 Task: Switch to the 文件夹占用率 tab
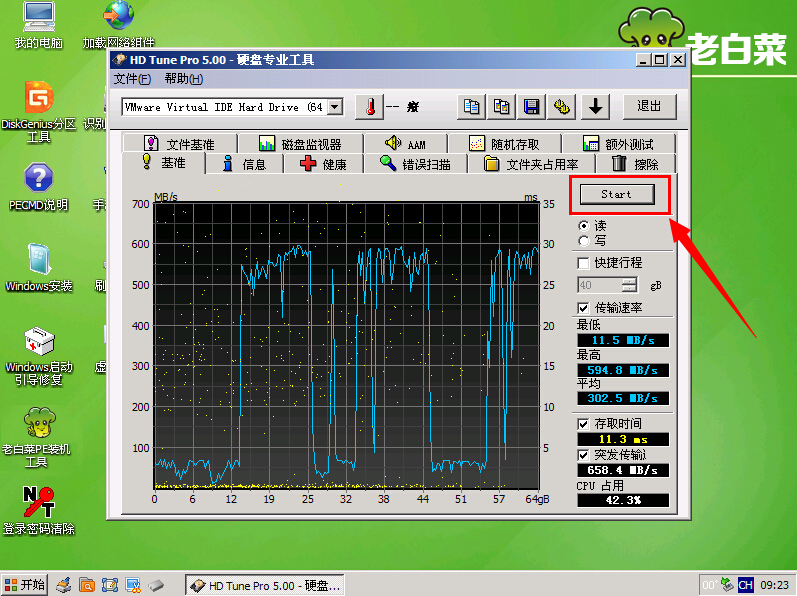tap(531, 164)
